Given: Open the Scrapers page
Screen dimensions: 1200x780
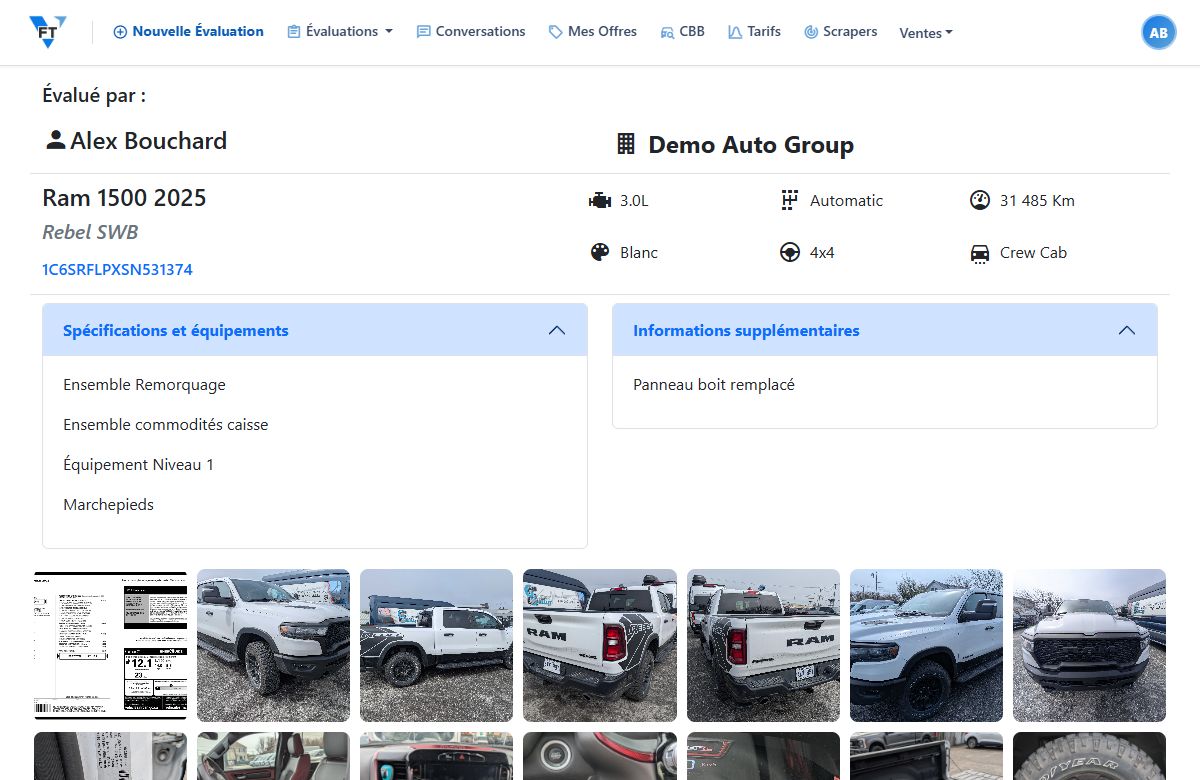Looking at the screenshot, I should [841, 31].
